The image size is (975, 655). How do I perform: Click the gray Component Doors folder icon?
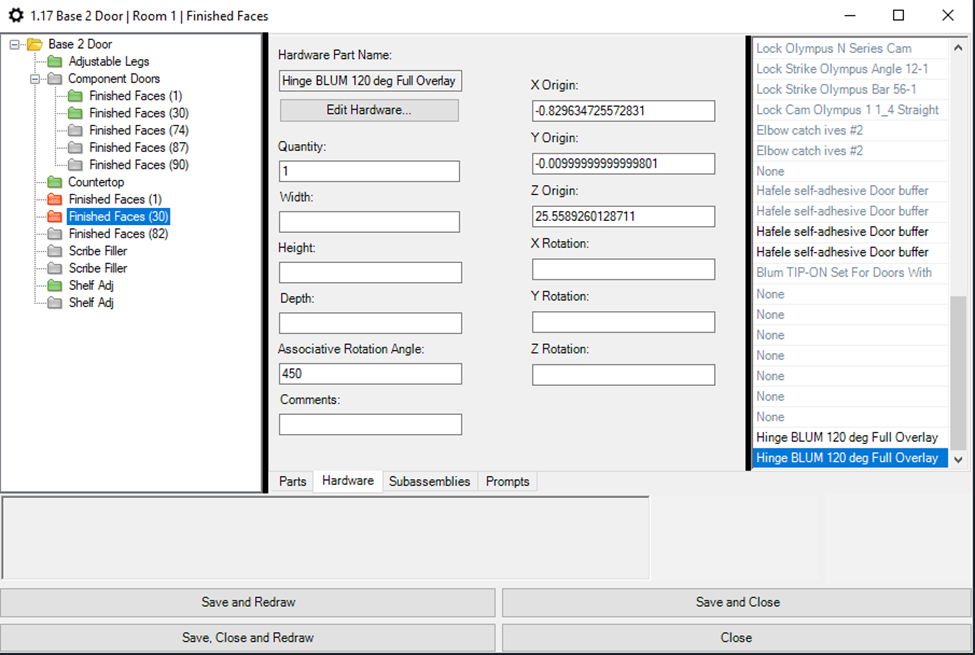tap(55, 78)
